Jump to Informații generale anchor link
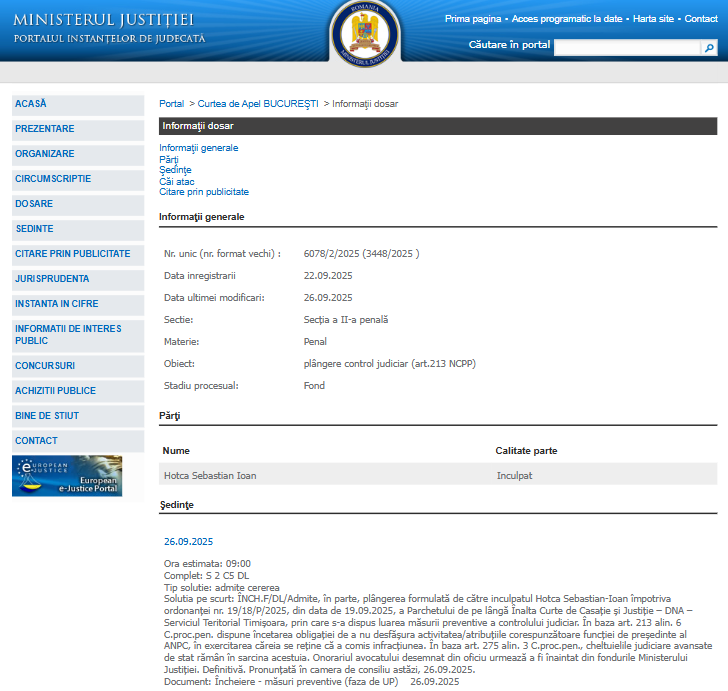This screenshot has height=691, width=728. 199,148
